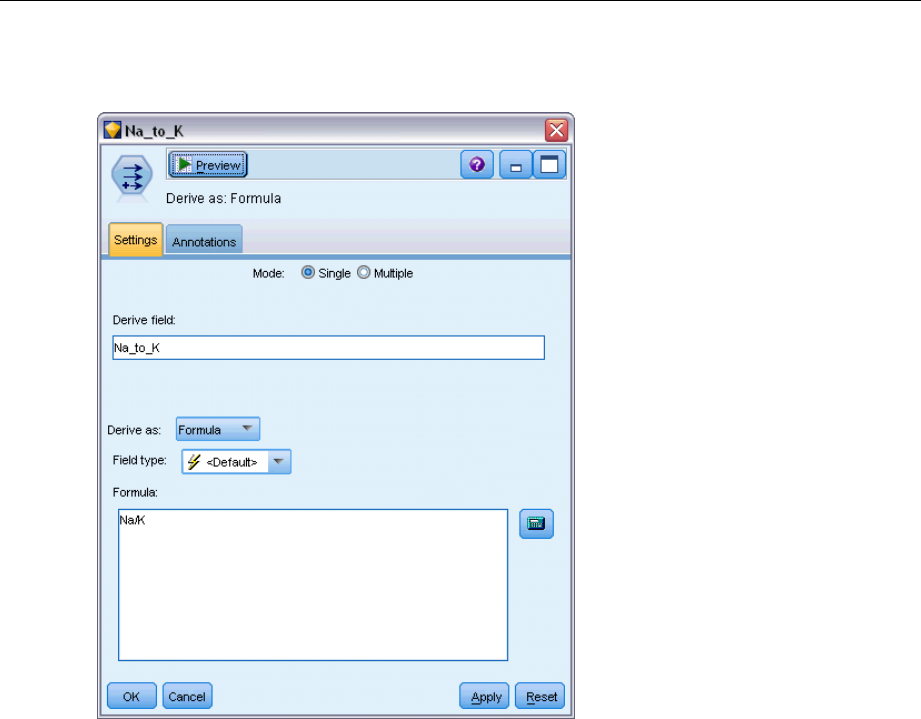Viewport: 921px width, 719px height.
Task: Click the 'Derive as: Formula' description text
Action: pos(223,199)
